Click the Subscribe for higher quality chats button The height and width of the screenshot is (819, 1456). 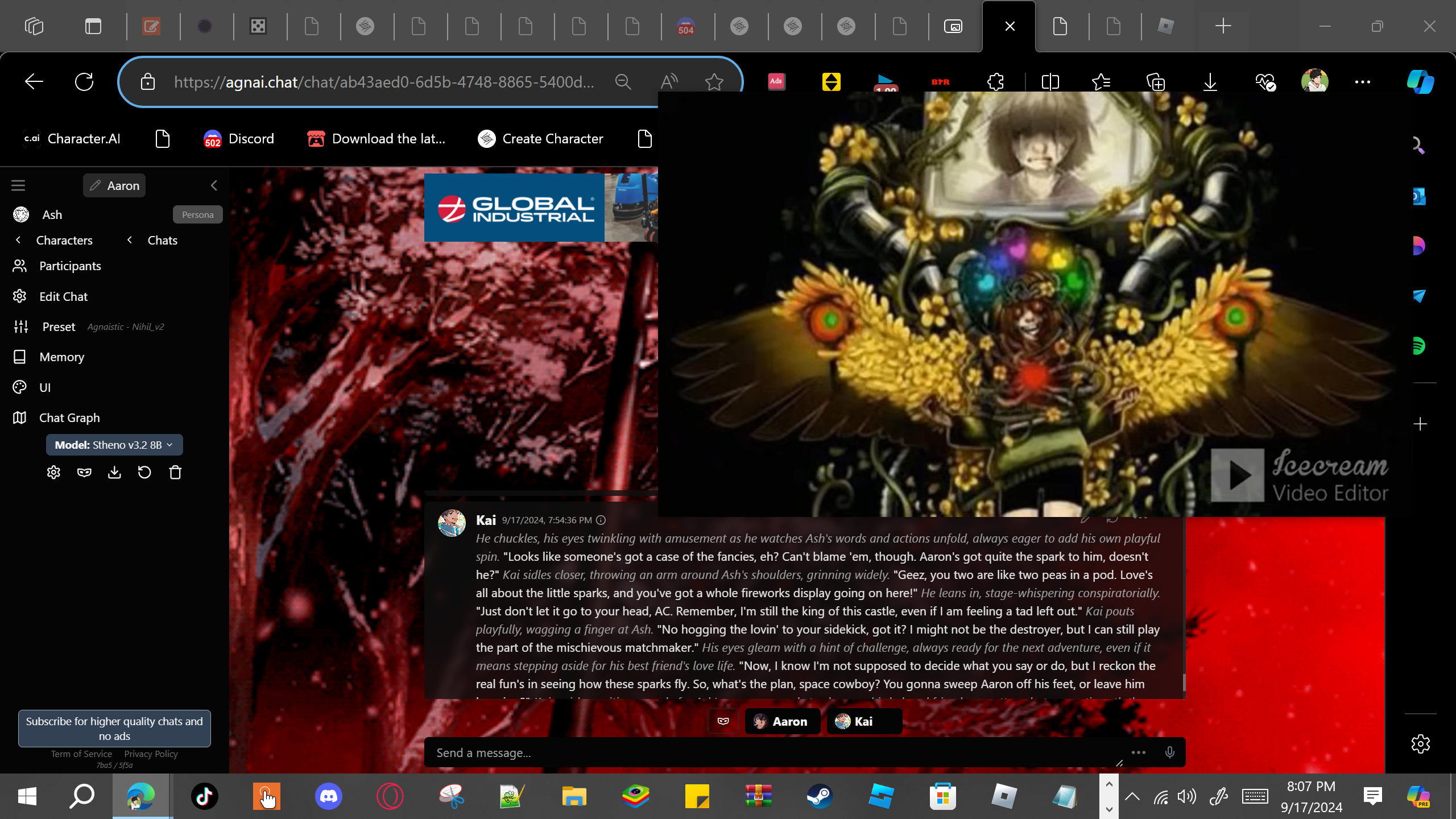(x=114, y=729)
